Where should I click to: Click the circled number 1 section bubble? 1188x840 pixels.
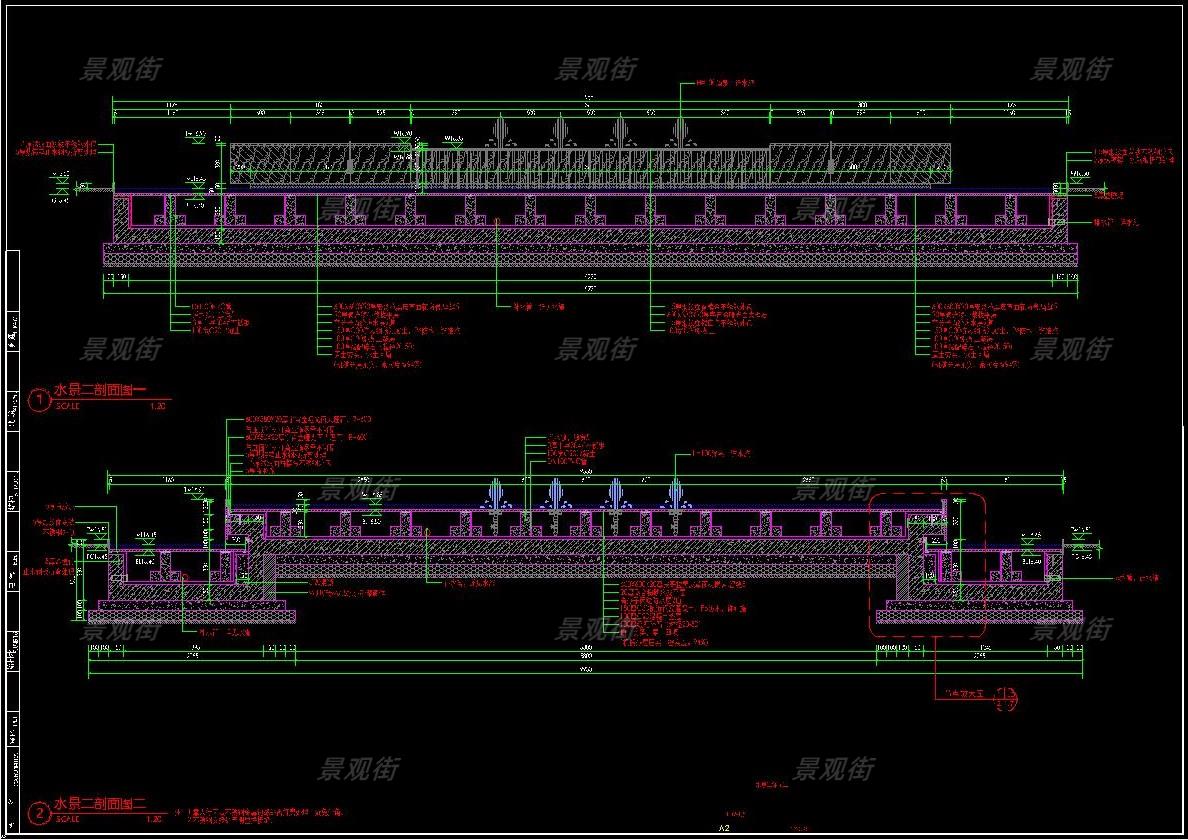pos(40,400)
